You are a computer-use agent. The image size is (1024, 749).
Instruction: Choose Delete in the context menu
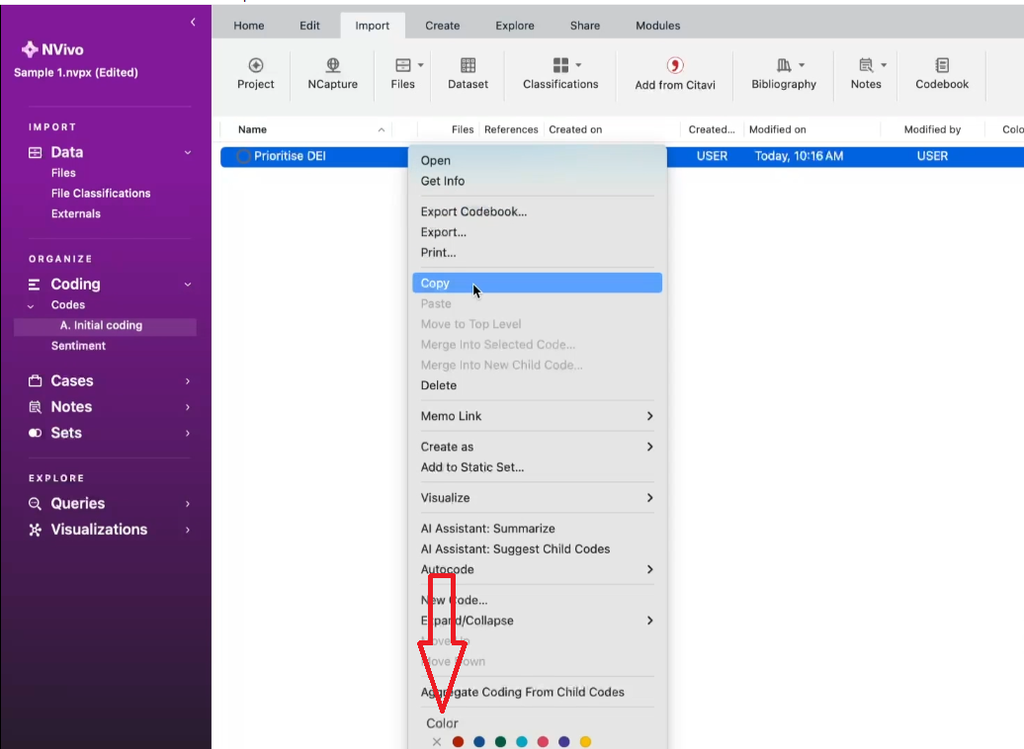[x=537, y=385]
